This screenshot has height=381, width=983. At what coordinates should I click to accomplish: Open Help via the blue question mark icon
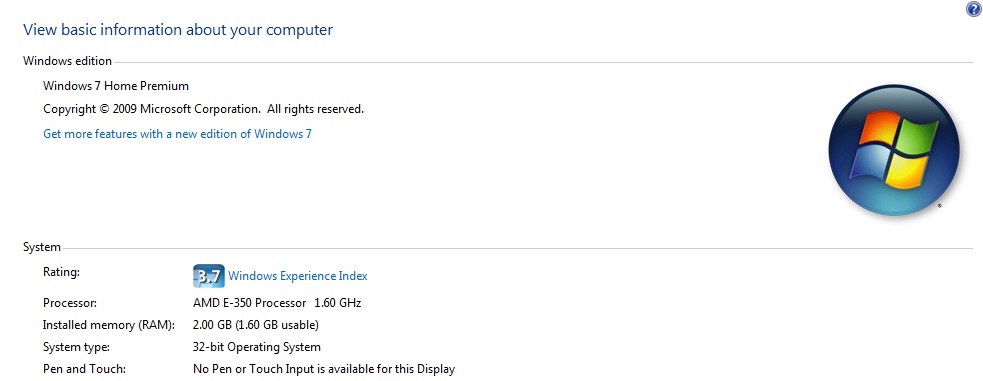pos(974,8)
